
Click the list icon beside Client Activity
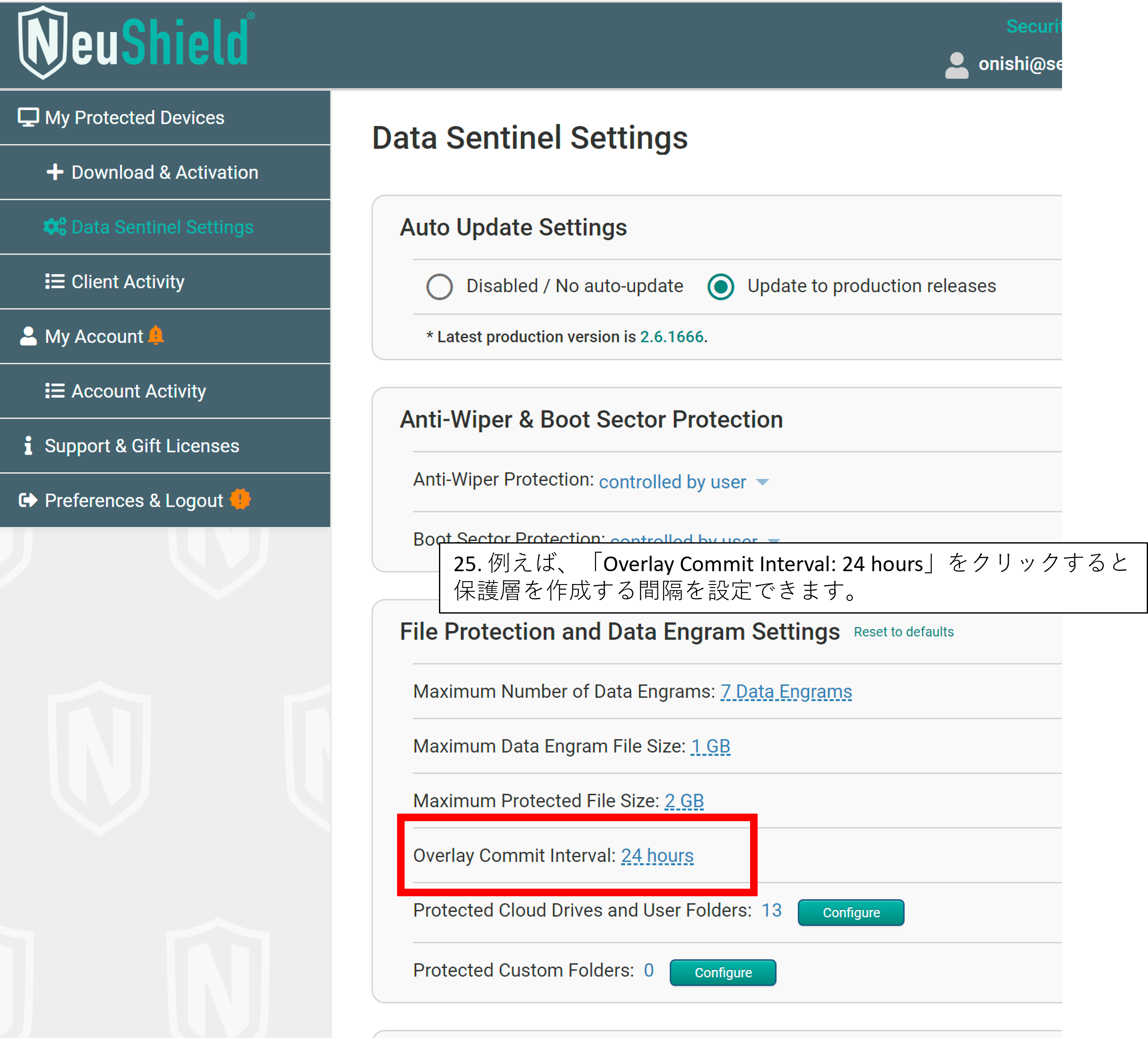(55, 281)
